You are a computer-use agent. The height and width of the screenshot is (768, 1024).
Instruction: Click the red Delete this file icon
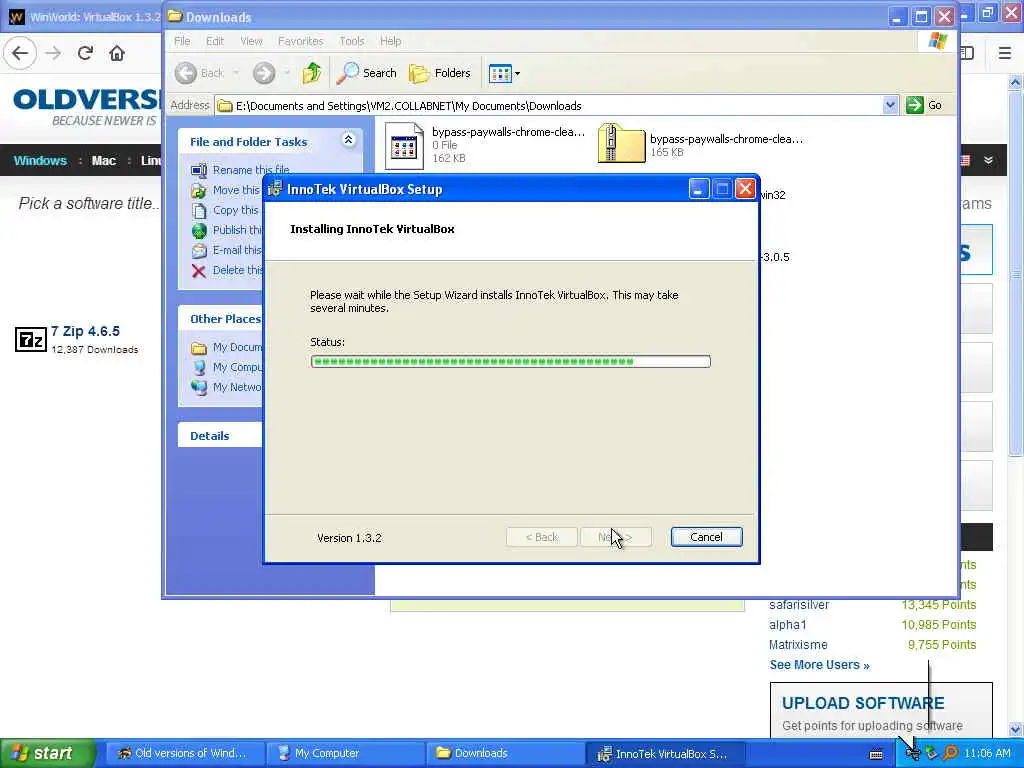[x=199, y=271]
